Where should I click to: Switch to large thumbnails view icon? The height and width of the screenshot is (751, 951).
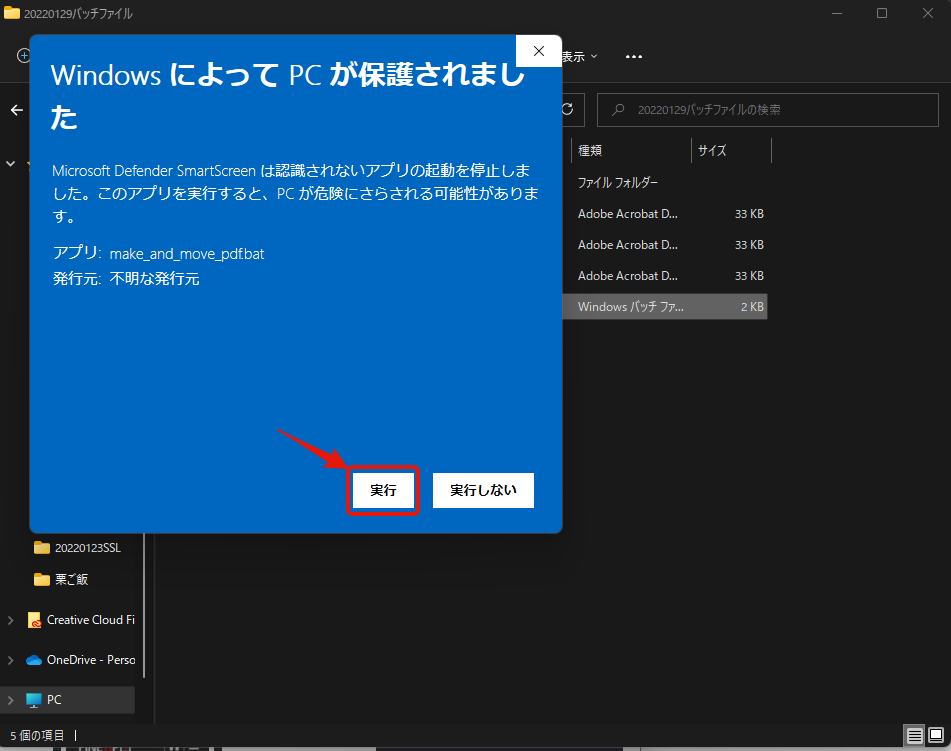(935, 736)
